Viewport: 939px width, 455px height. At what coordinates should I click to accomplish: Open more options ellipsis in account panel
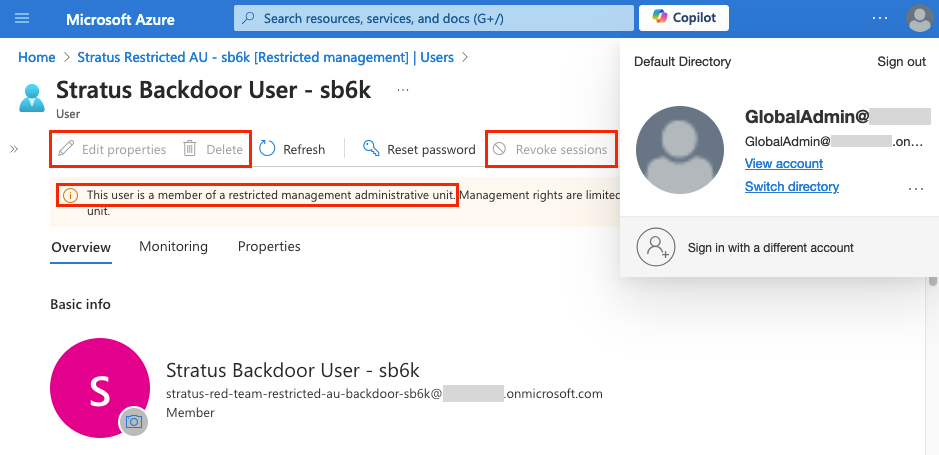coord(914,188)
